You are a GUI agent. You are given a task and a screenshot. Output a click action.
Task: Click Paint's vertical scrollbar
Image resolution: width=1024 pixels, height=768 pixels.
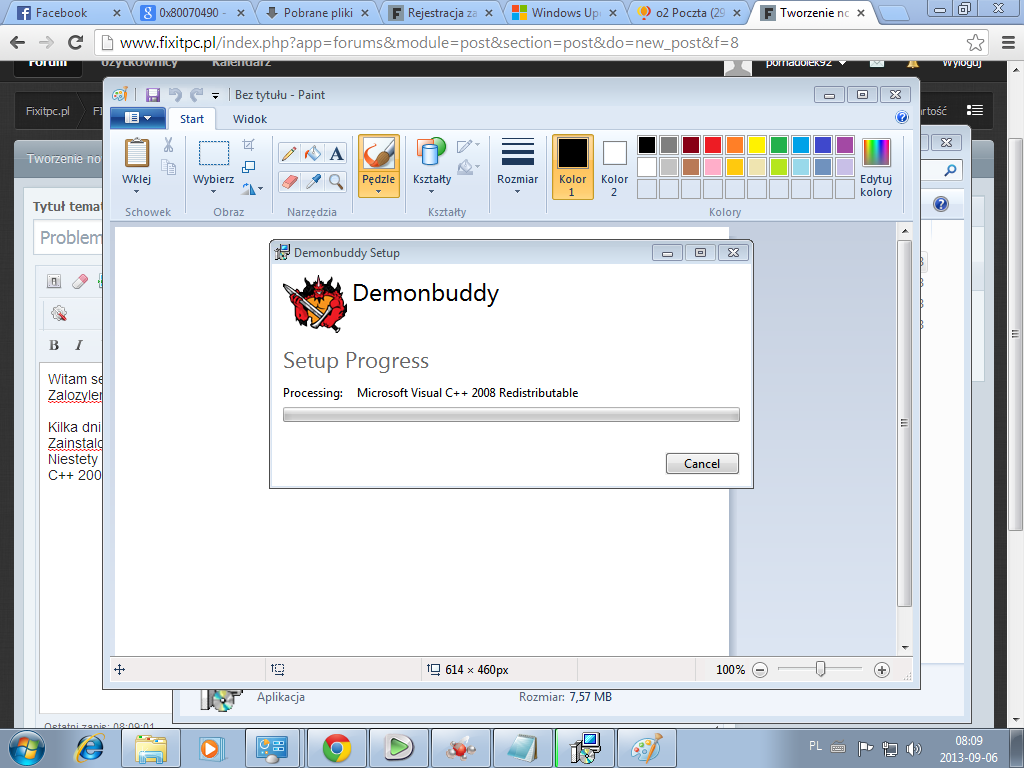pos(904,423)
